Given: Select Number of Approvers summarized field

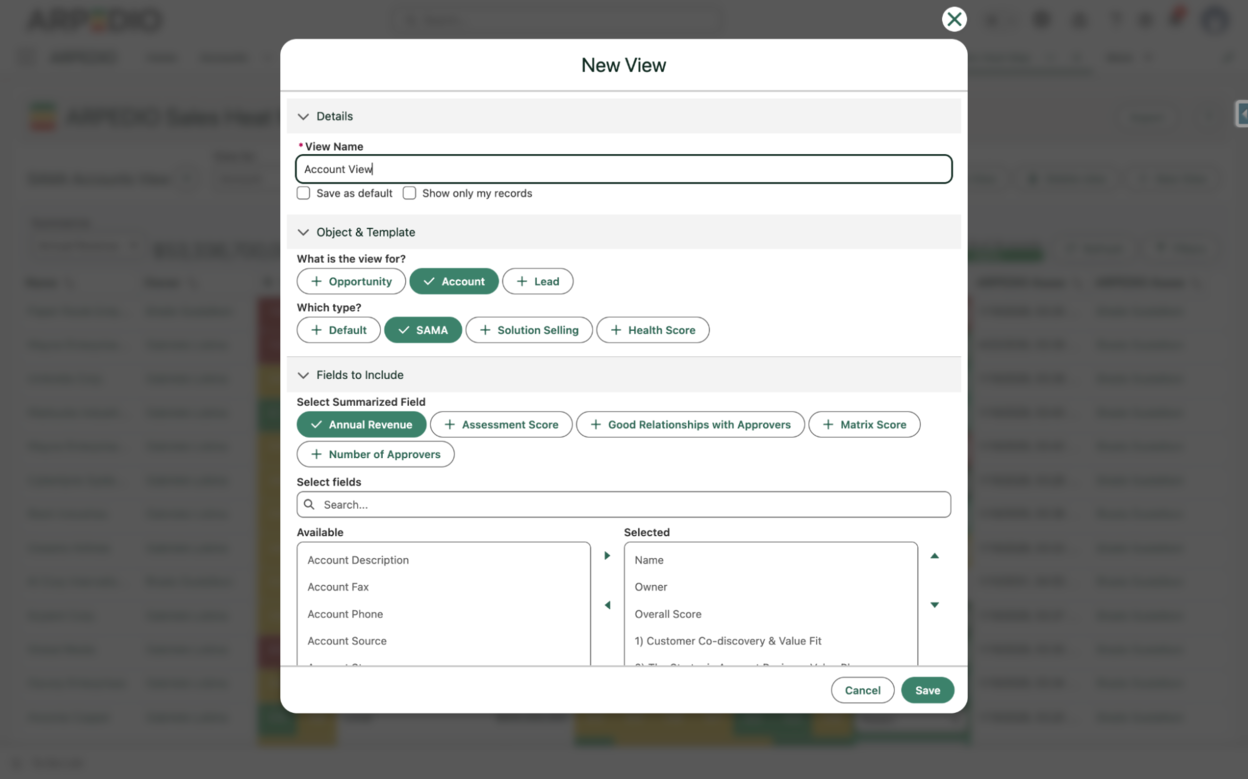Looking at the screenshot, I should (x=376, y=454).
